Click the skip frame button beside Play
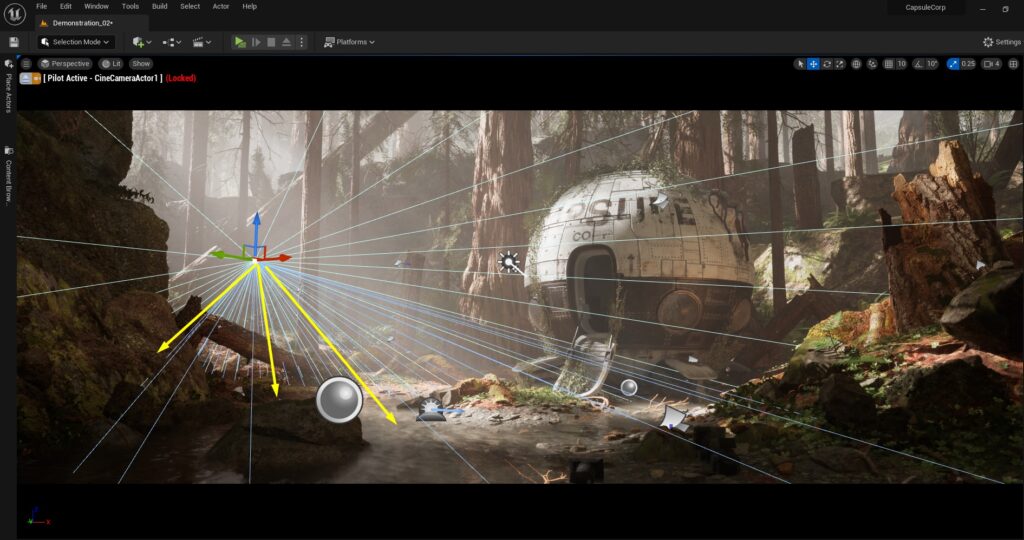The image size is (1024, 540). pos(256,42)
